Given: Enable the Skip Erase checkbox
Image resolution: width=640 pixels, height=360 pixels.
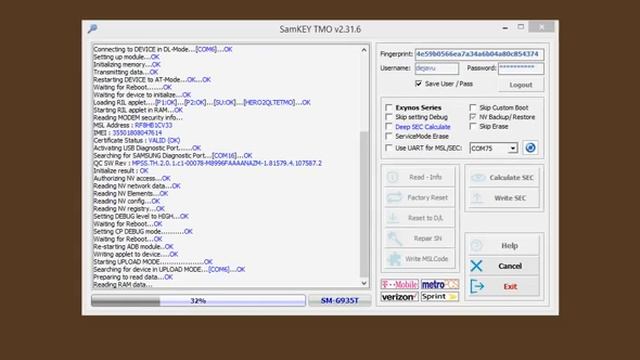Looking at the screenshot, I should 473,127.
